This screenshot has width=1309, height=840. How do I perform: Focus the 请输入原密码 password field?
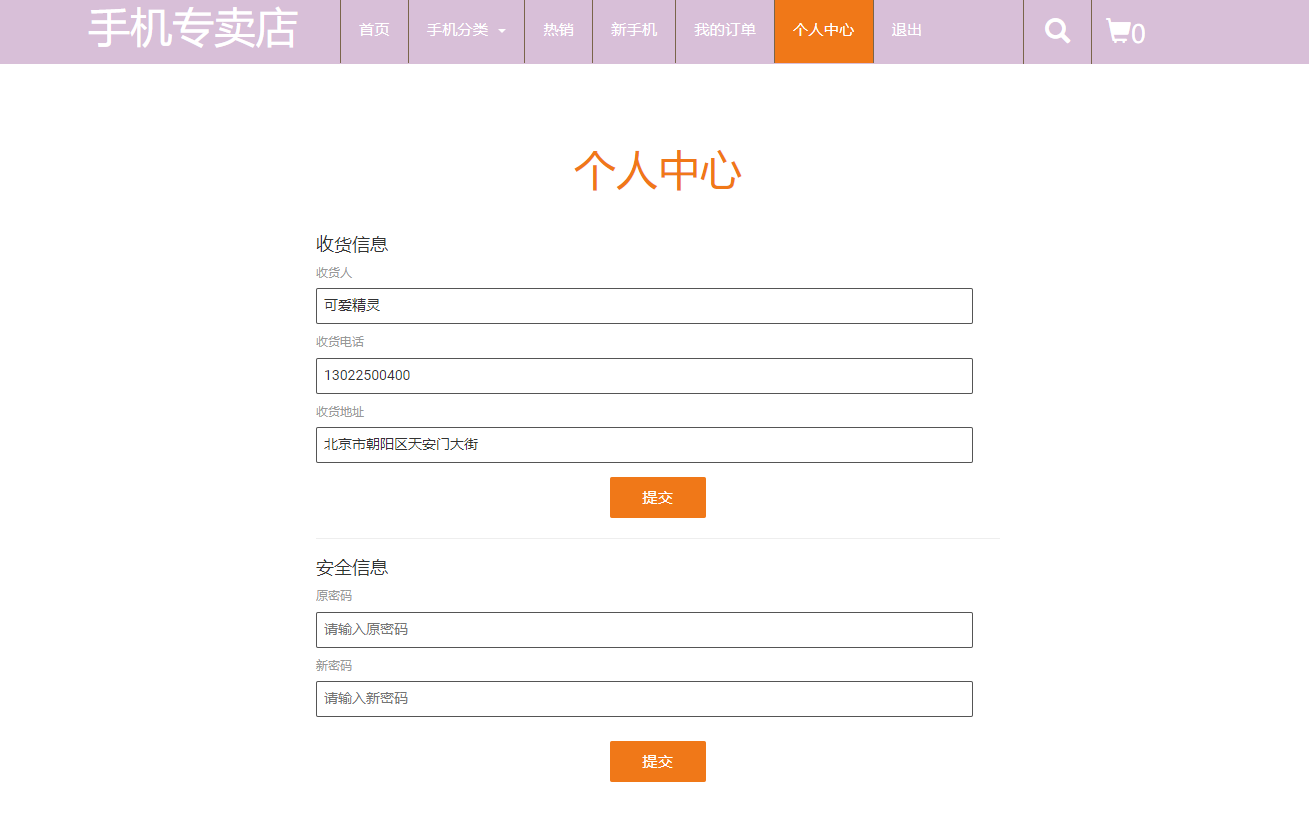coord(643,630)
